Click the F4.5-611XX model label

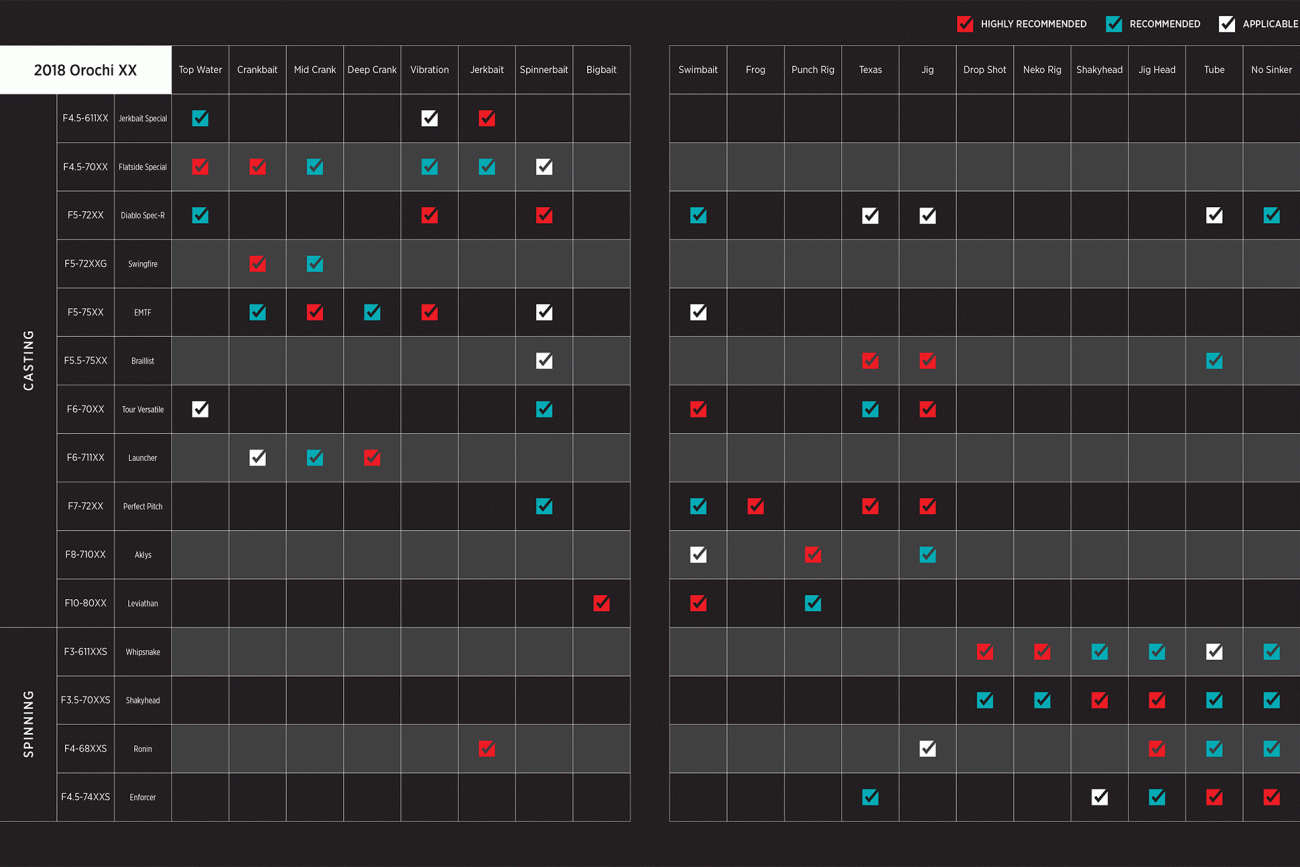point(86,118)
